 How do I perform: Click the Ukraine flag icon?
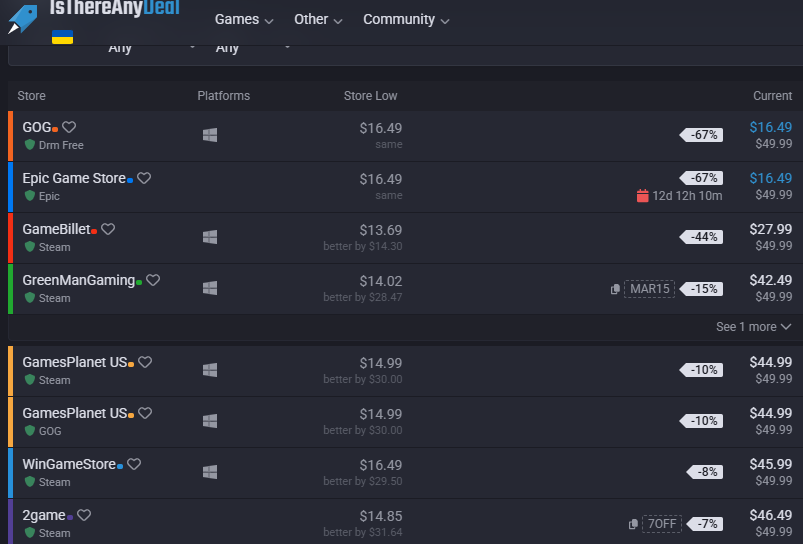[x=62, y=37]
